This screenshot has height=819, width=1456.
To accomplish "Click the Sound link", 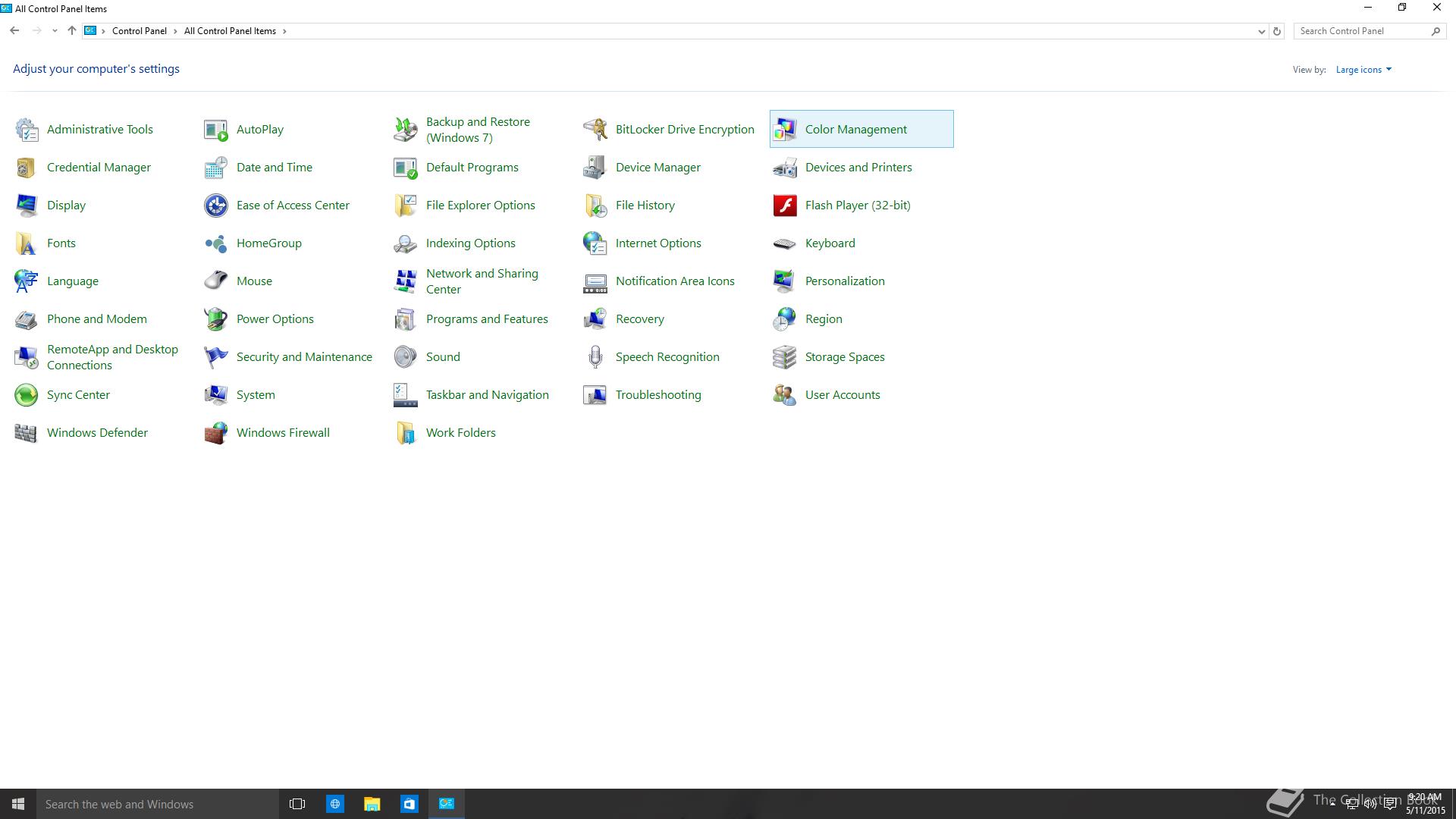I will coord(443,357).
